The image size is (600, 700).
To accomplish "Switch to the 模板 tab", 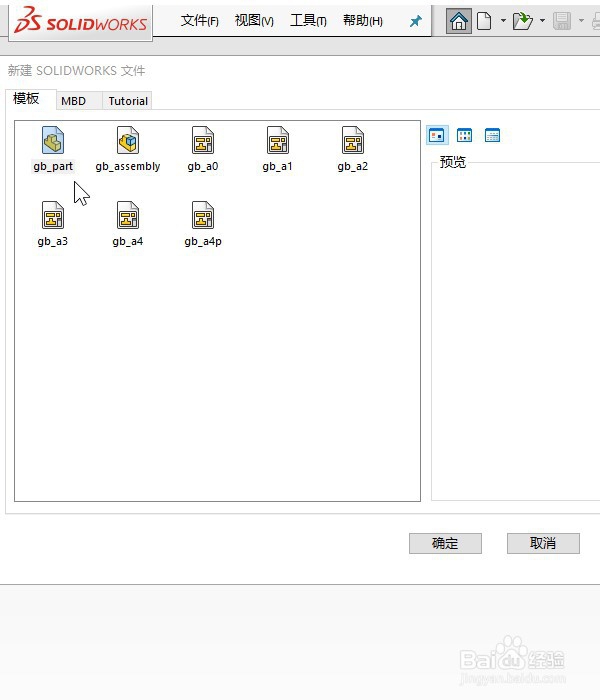I will pyautogui.click(x=31, y=99).
